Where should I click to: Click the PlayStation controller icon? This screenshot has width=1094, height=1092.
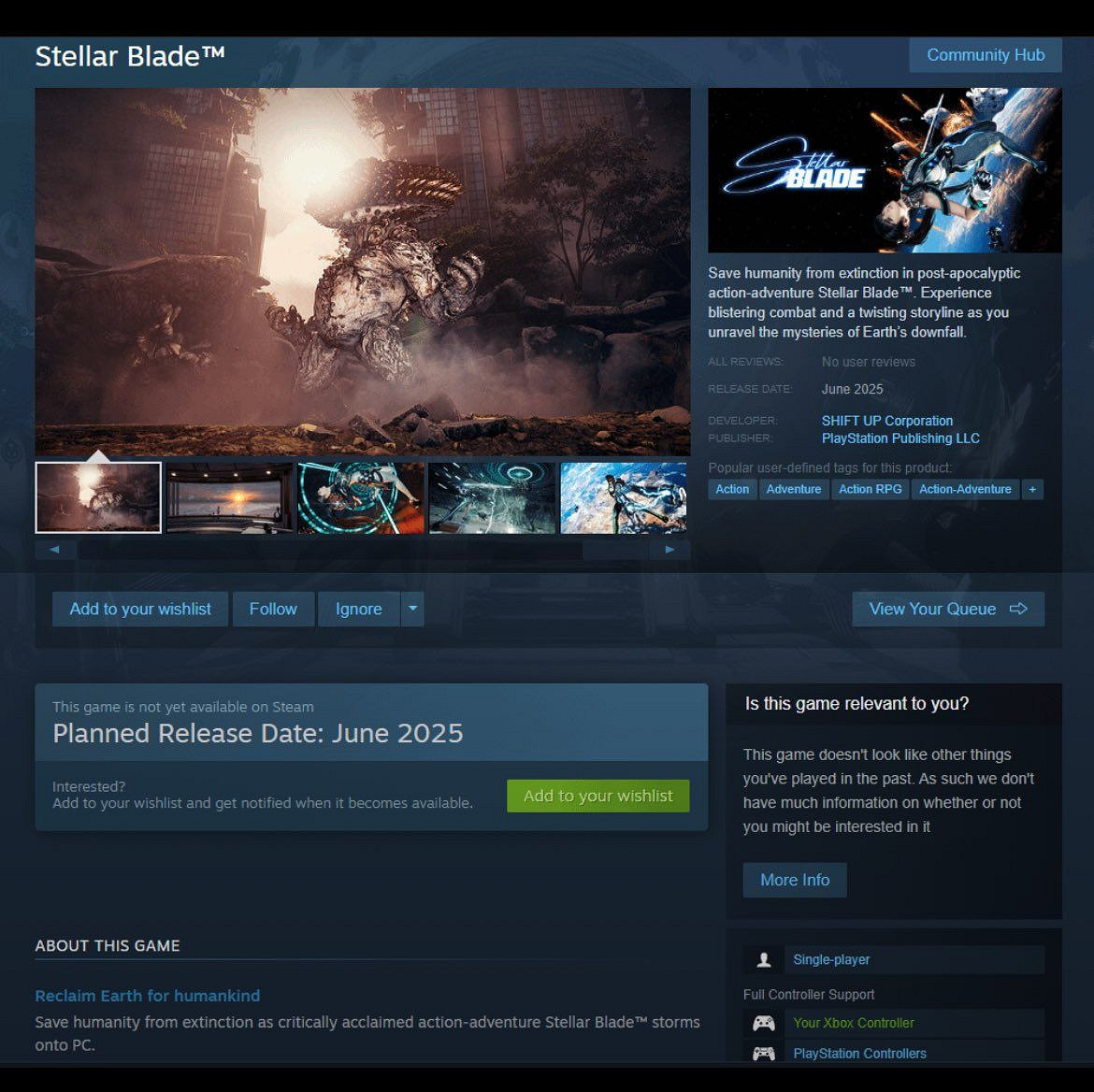[x=763, y=1053]
